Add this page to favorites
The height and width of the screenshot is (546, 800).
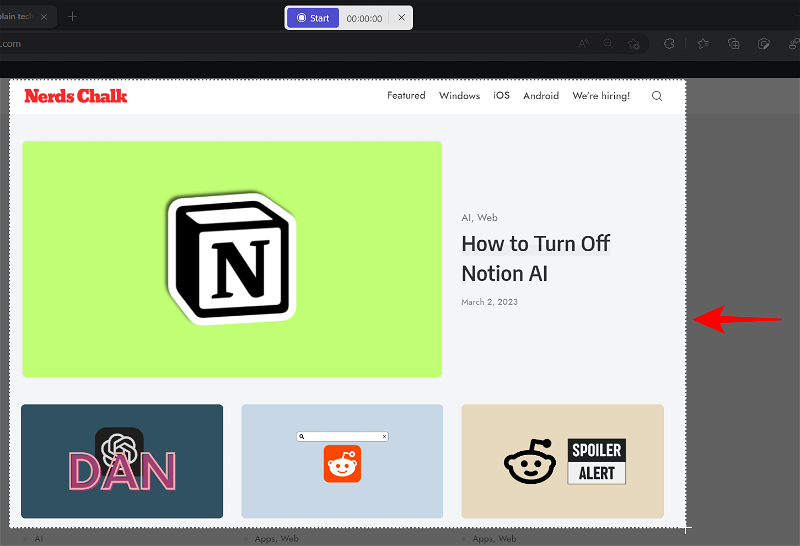(634, 44)
